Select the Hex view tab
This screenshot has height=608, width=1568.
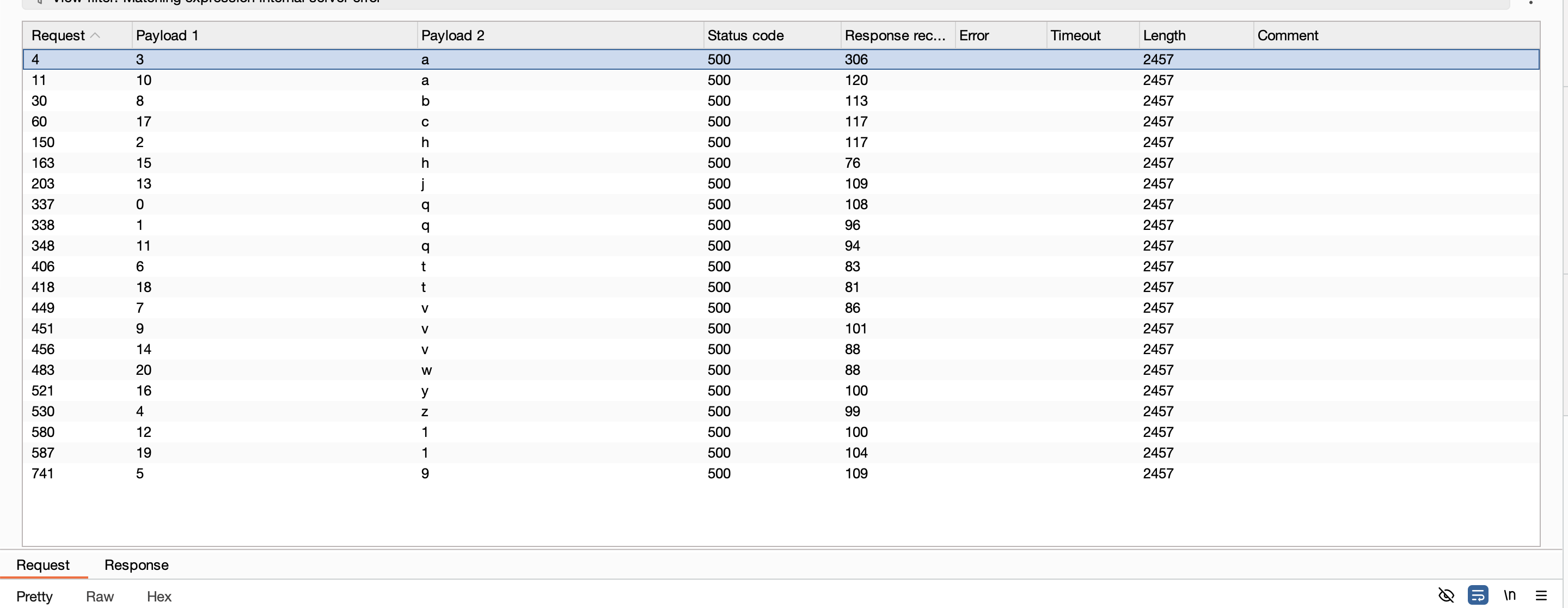click(159, 597)
